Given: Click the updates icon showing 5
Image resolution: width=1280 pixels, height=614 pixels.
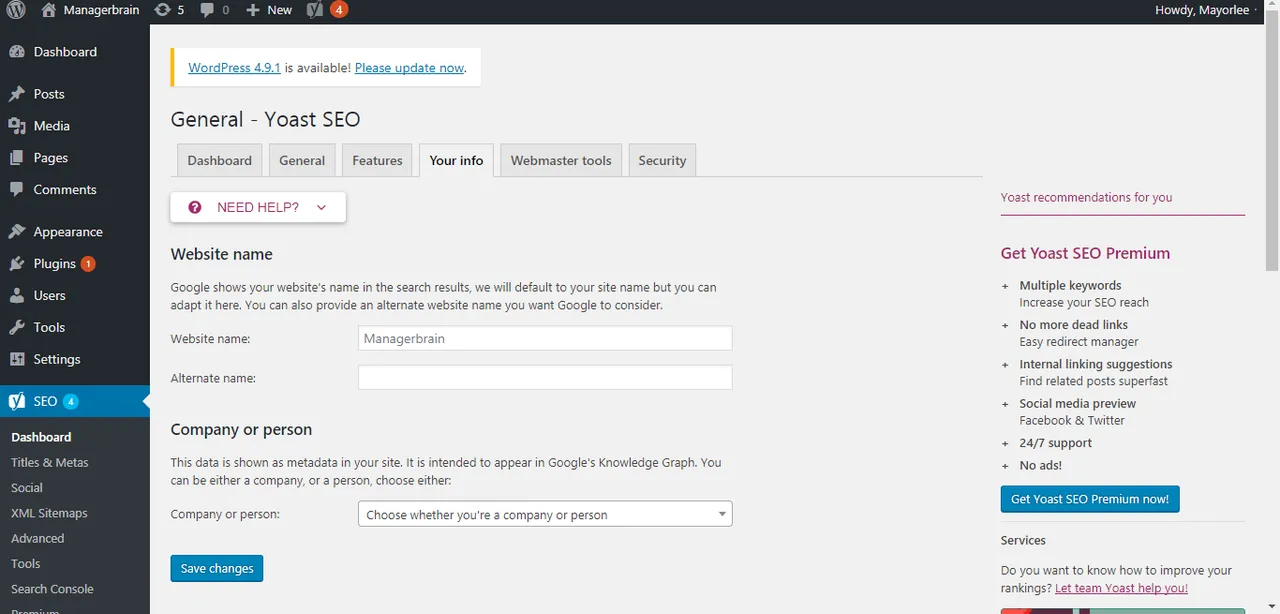Looking at the screenshot, I should [162, 10].
